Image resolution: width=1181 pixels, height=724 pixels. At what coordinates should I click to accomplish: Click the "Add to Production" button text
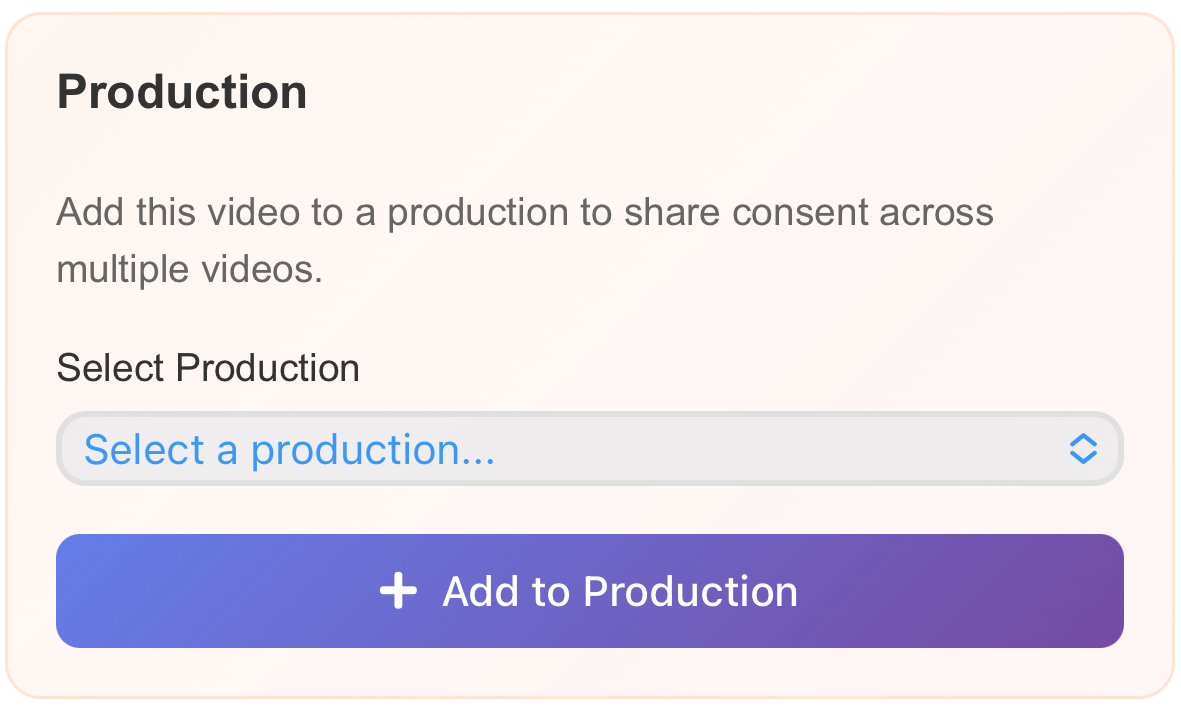pos(620,591)
